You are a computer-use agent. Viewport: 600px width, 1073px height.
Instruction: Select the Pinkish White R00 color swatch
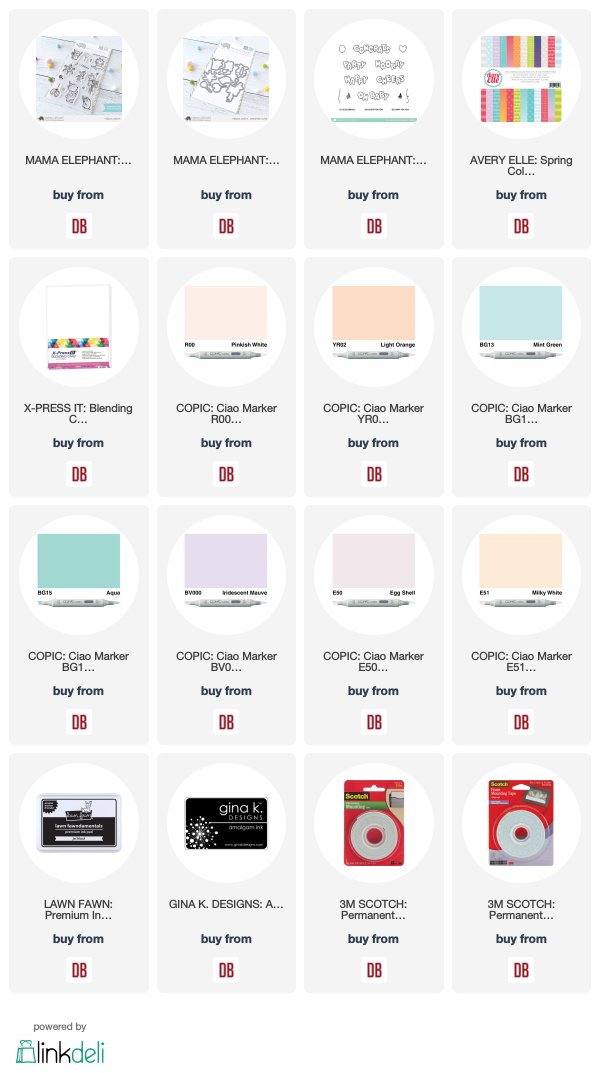point(226,313)
